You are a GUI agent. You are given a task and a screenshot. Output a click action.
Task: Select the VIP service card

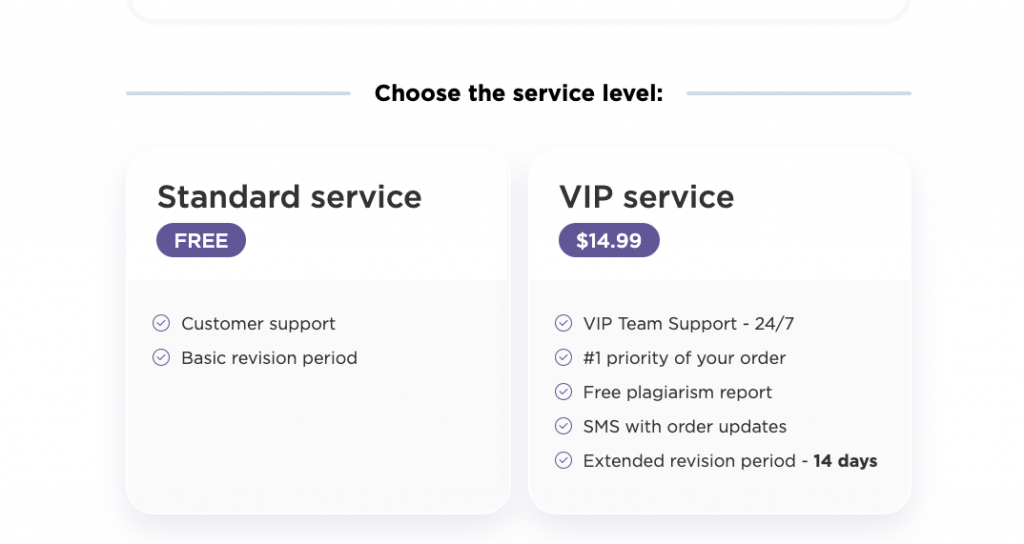(x=720, y=332)
